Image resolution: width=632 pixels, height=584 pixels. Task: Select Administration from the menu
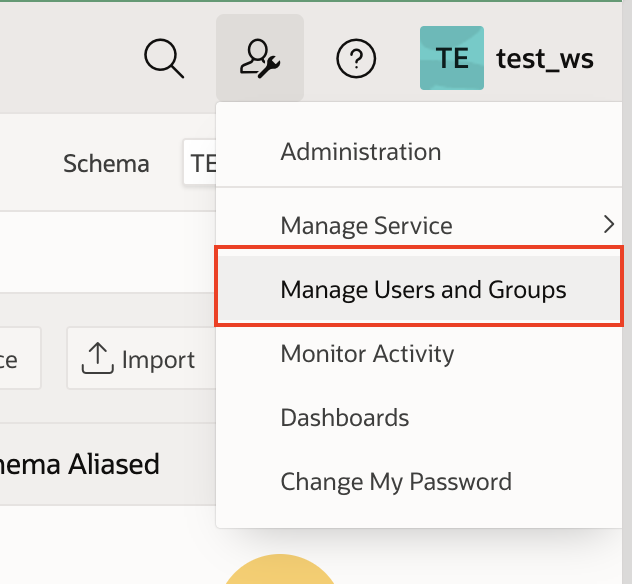pos(419,152)
